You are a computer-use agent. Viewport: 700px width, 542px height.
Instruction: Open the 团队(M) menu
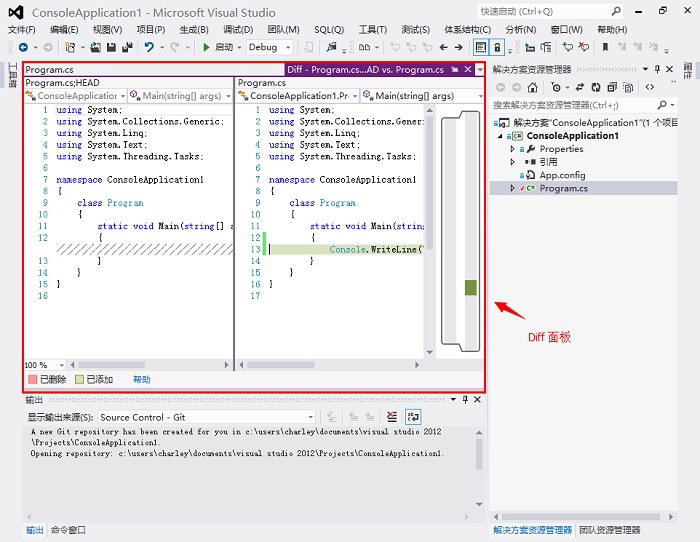click(283, 29)
